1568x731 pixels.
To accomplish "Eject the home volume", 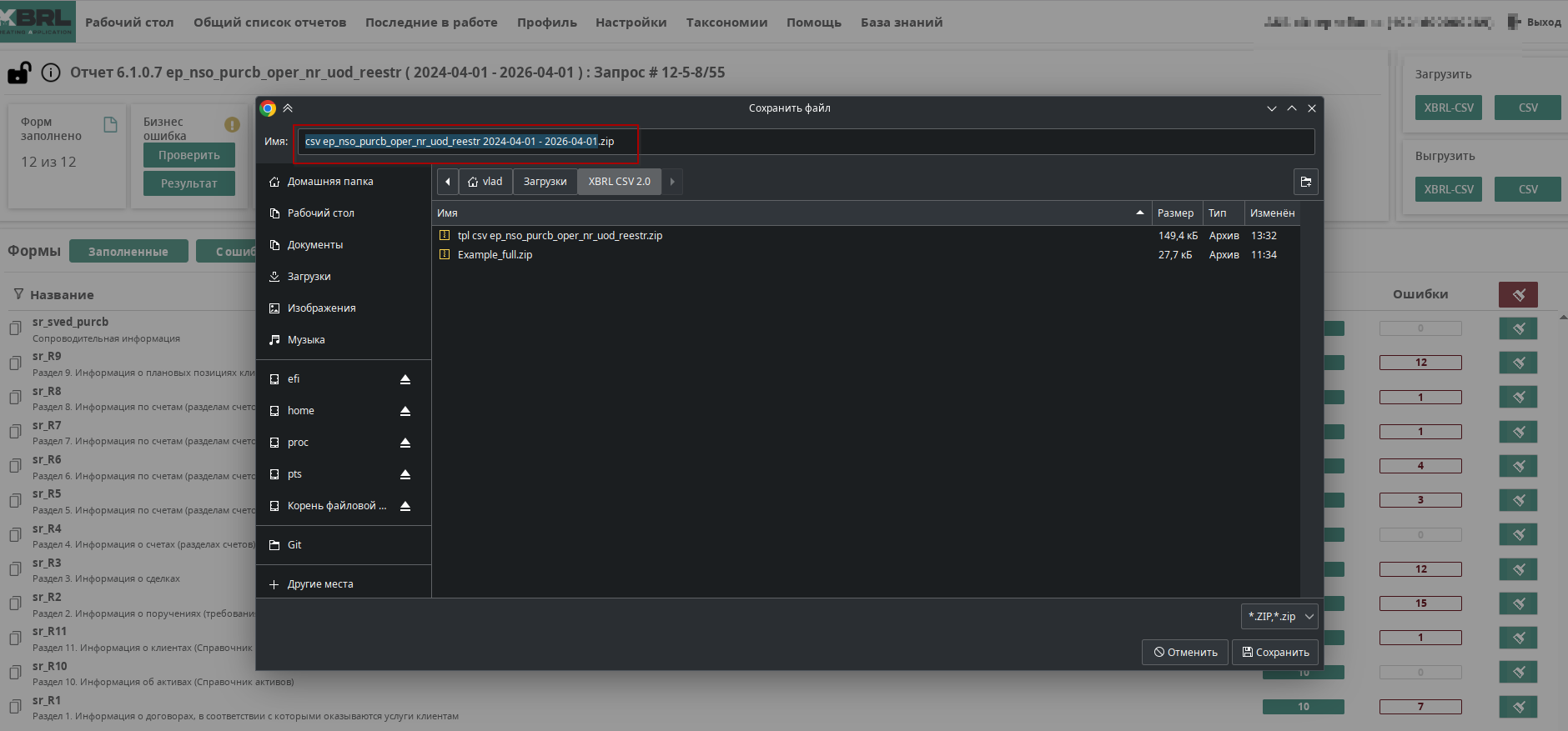I will click(405, 411).
